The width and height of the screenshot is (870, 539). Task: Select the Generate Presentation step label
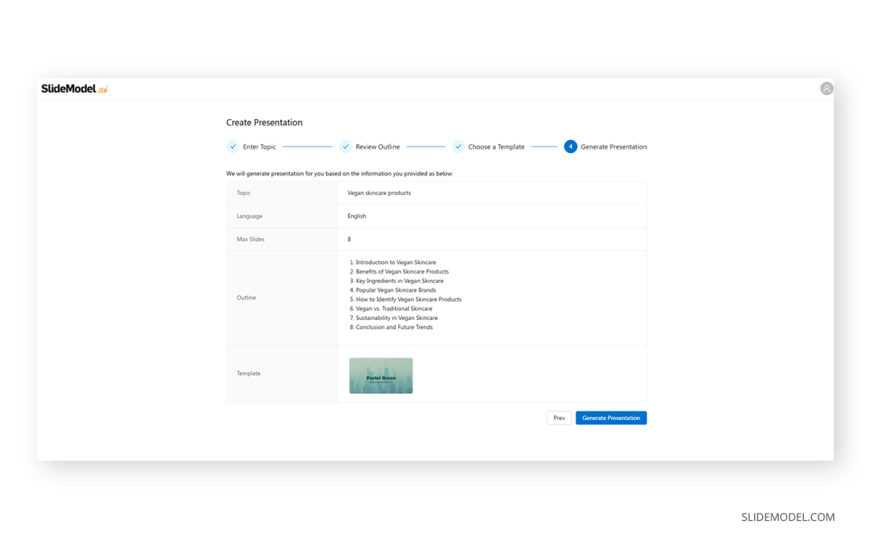point(613,147)
